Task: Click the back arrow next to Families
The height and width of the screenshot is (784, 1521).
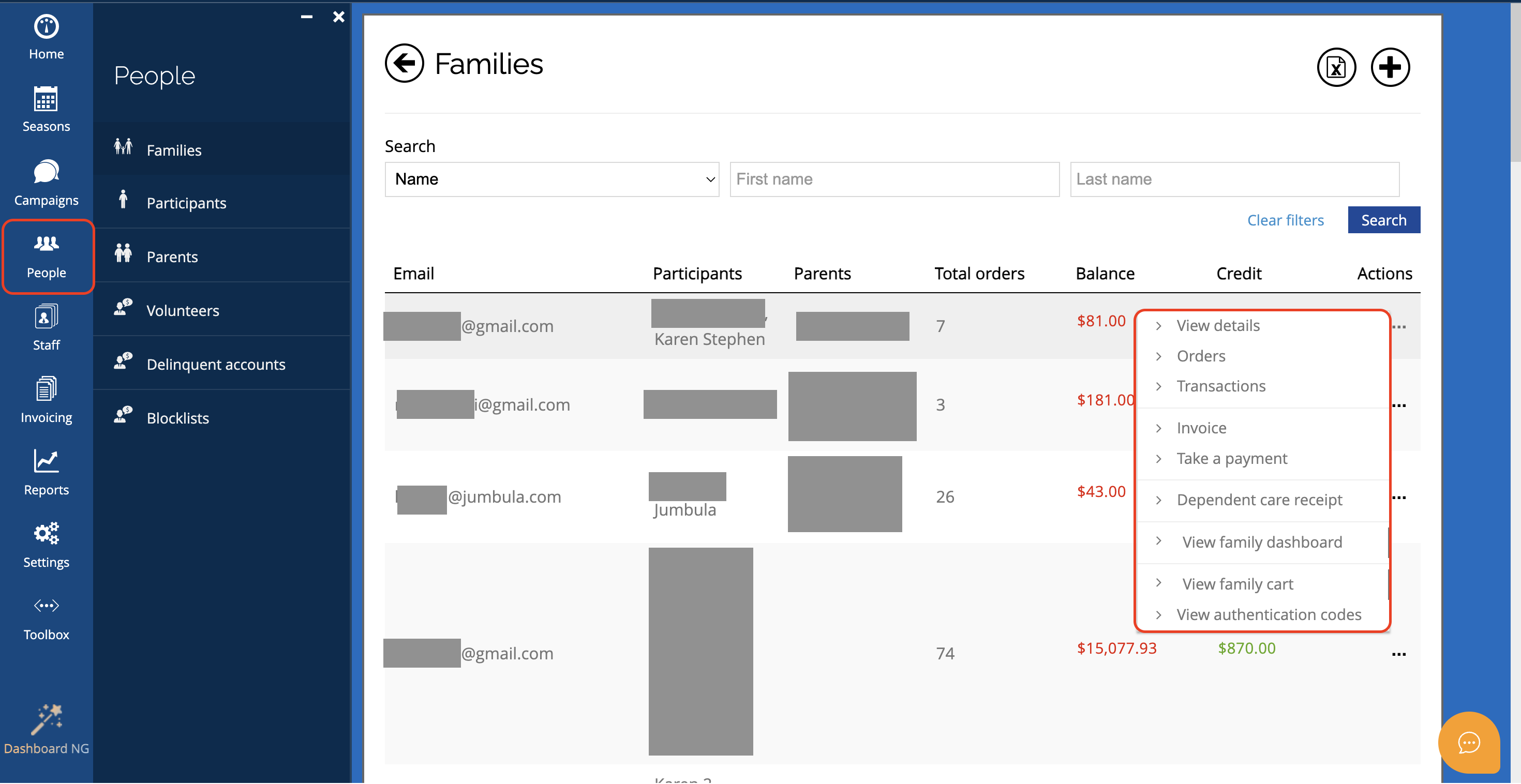Action: click(405, 63)
